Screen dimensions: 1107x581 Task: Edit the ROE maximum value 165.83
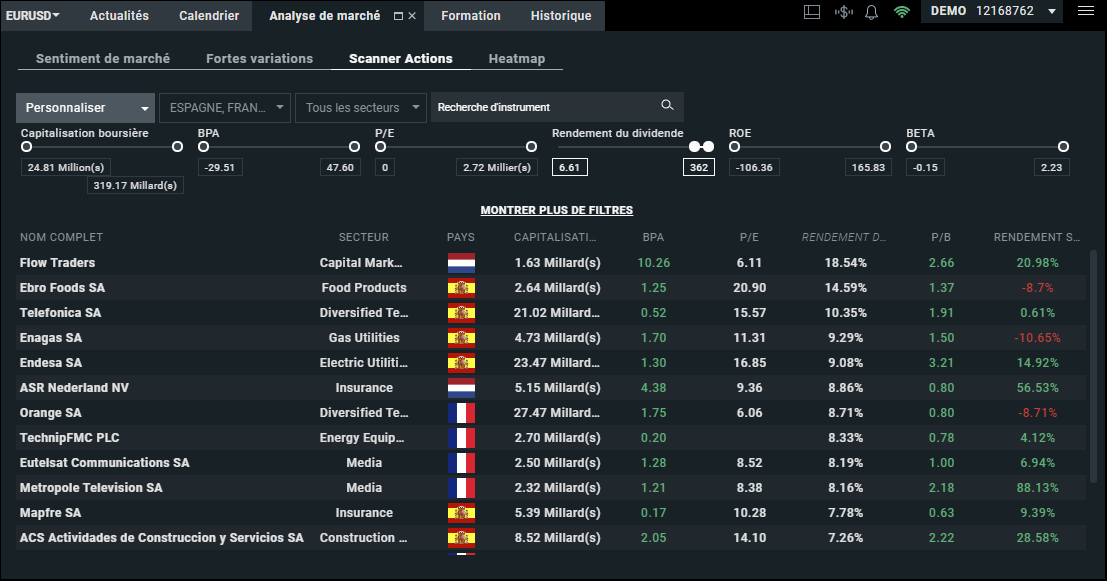(x=868, y=167)
